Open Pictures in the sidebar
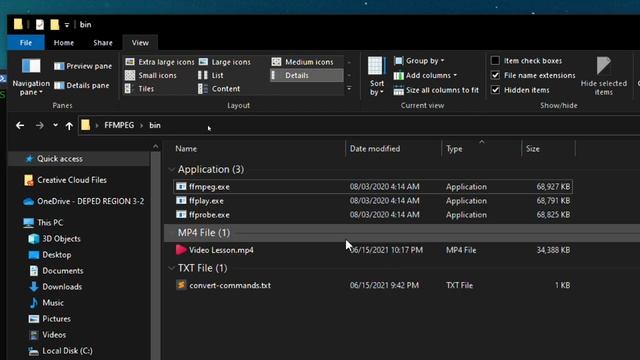Image resolution: width=640 pixels, height=360 pixels. coord(49,319)
